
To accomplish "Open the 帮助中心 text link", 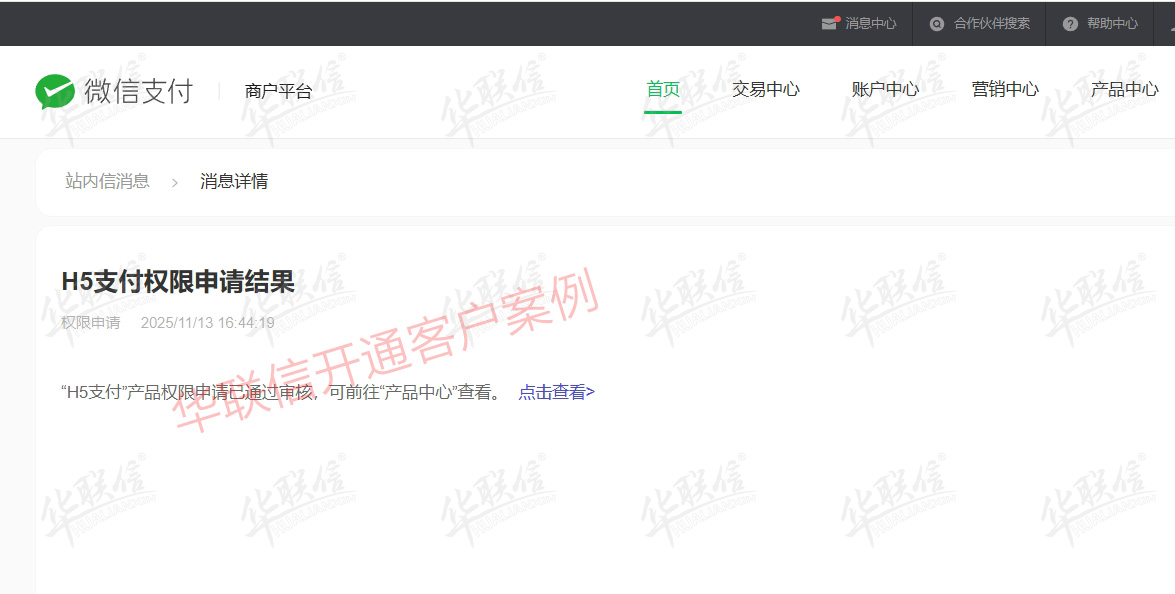I will (1112, 23).
